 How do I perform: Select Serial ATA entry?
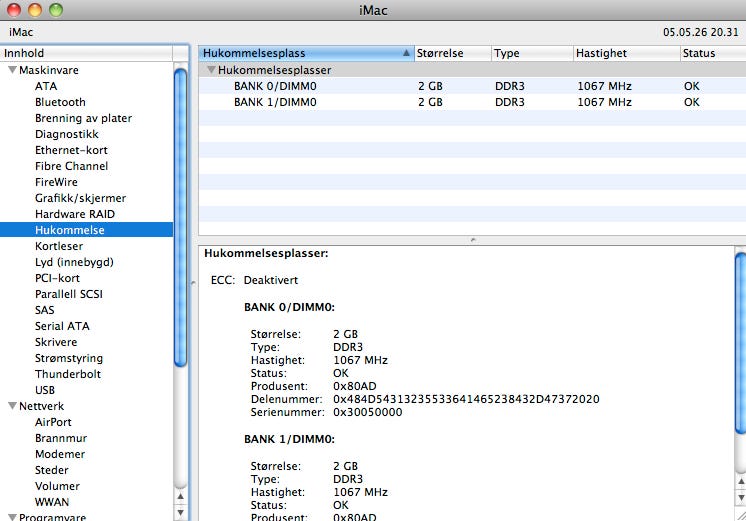point(62,326)
